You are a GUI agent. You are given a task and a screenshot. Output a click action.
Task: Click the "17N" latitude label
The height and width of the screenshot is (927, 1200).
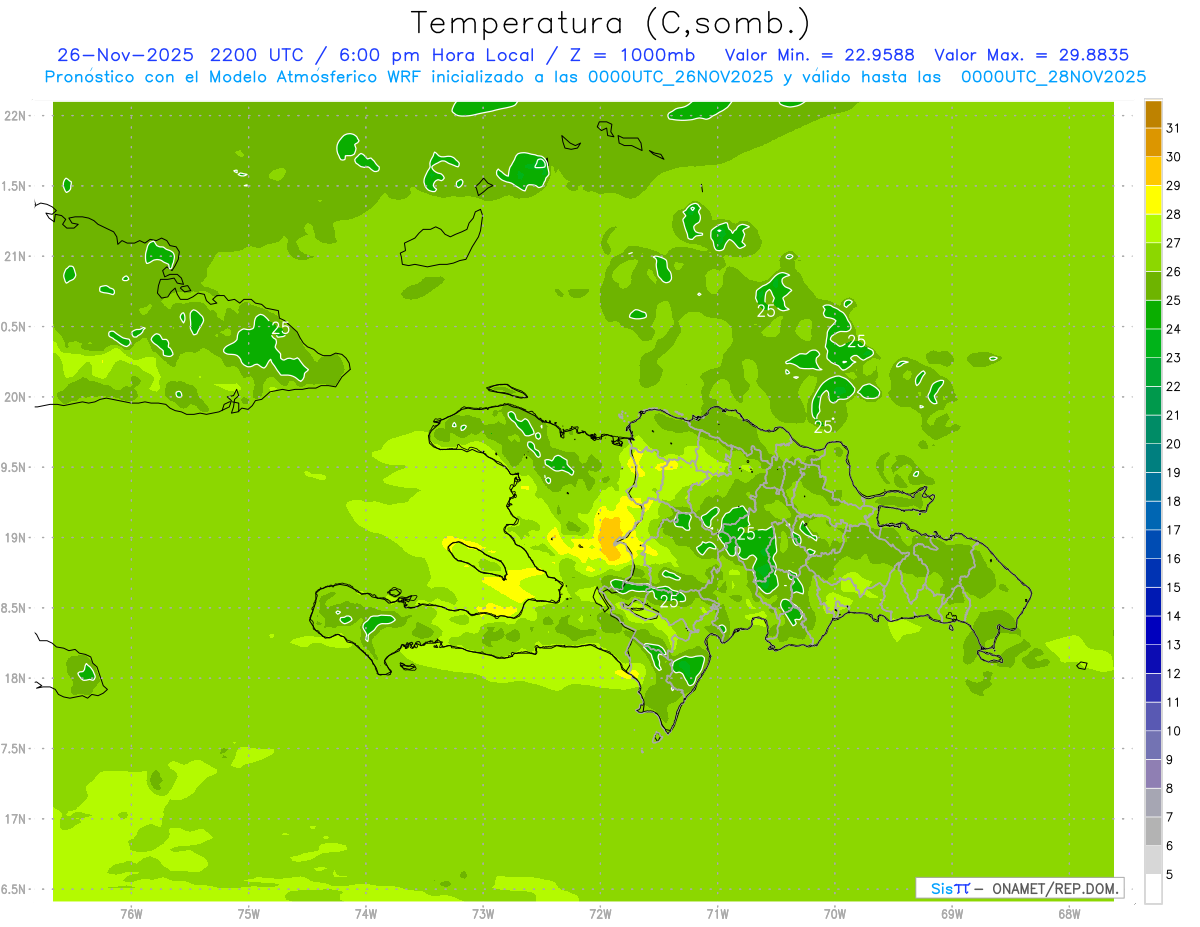[15, 819]
